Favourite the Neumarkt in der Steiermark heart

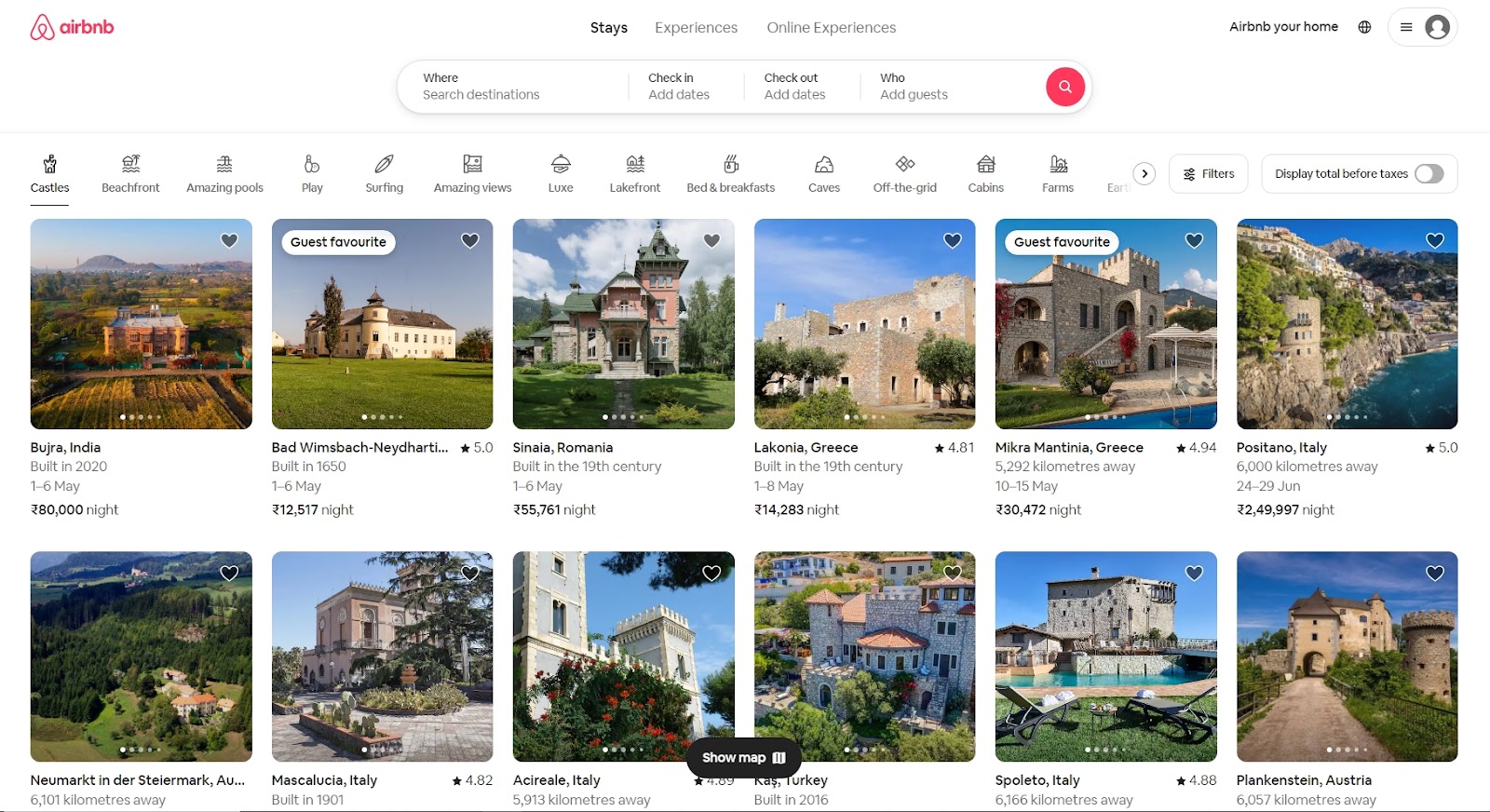click(x=229, y=574)
